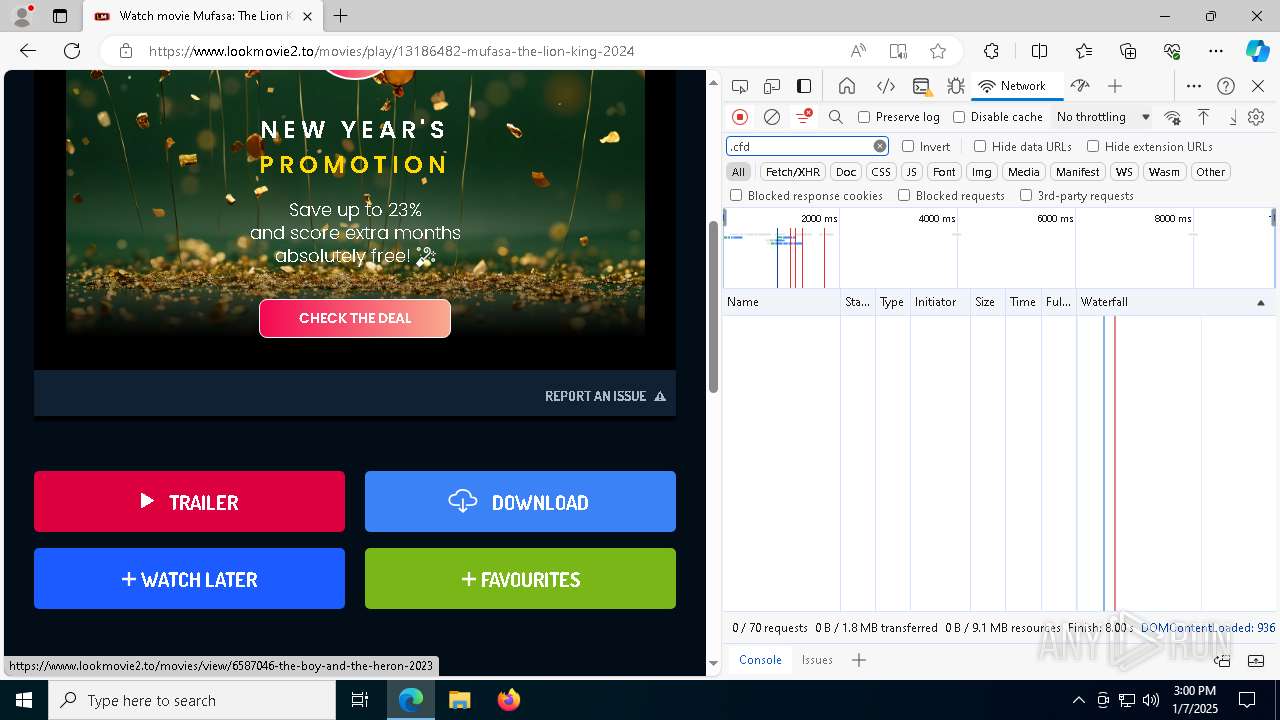
Task: Check 3rd-party requests checkbox
Action: (x=1026, y=196)
